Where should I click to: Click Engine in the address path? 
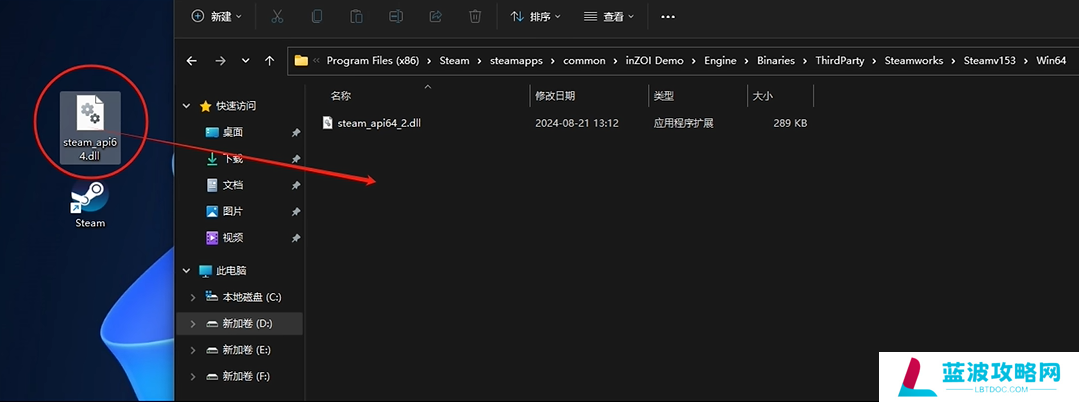point(720,61)
